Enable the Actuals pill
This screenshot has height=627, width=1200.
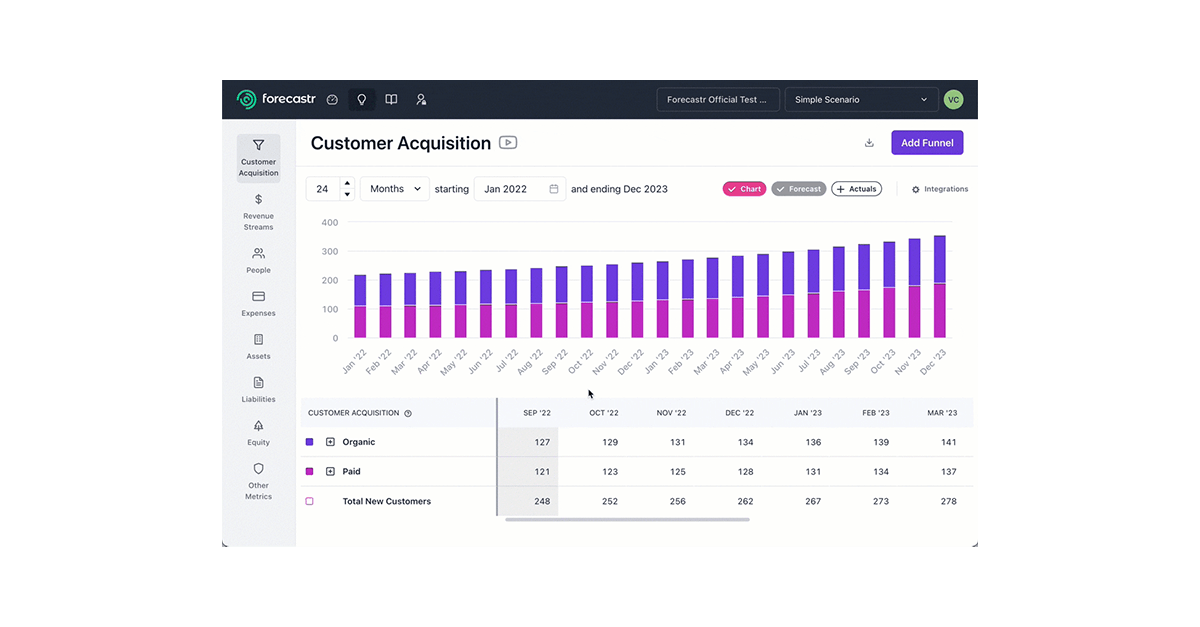click(857, 189)
